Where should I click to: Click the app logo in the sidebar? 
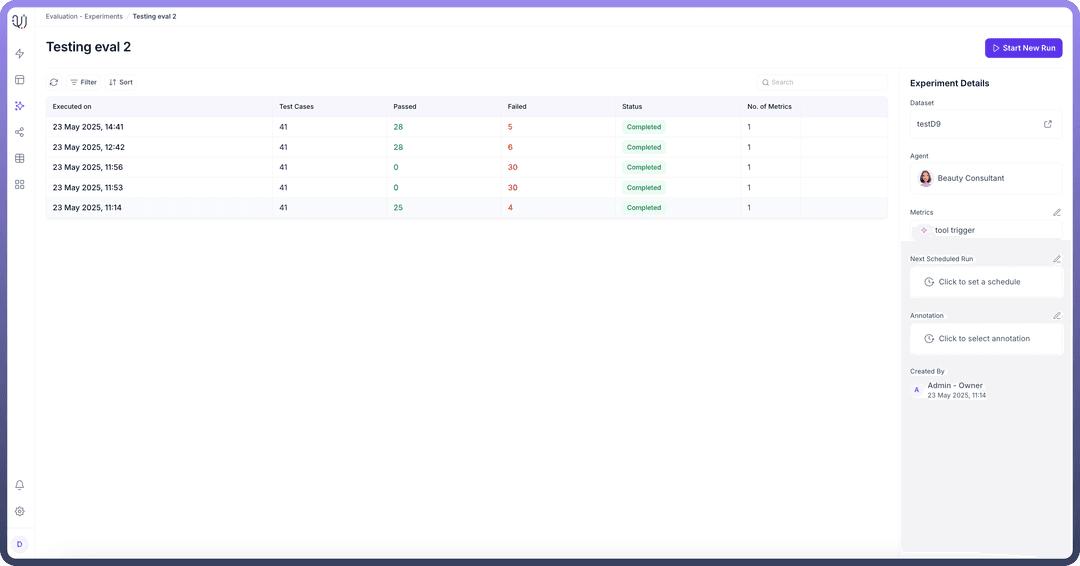[x=20, y=22]
